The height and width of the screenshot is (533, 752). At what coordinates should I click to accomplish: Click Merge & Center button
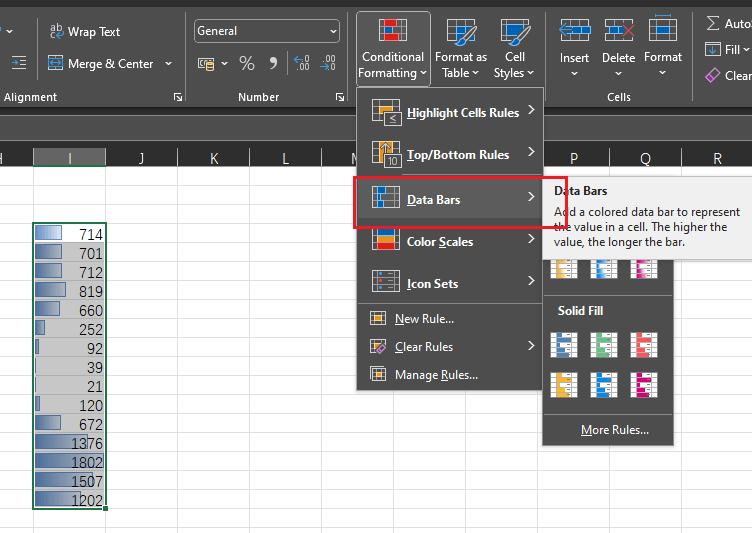tap(101, 63)
